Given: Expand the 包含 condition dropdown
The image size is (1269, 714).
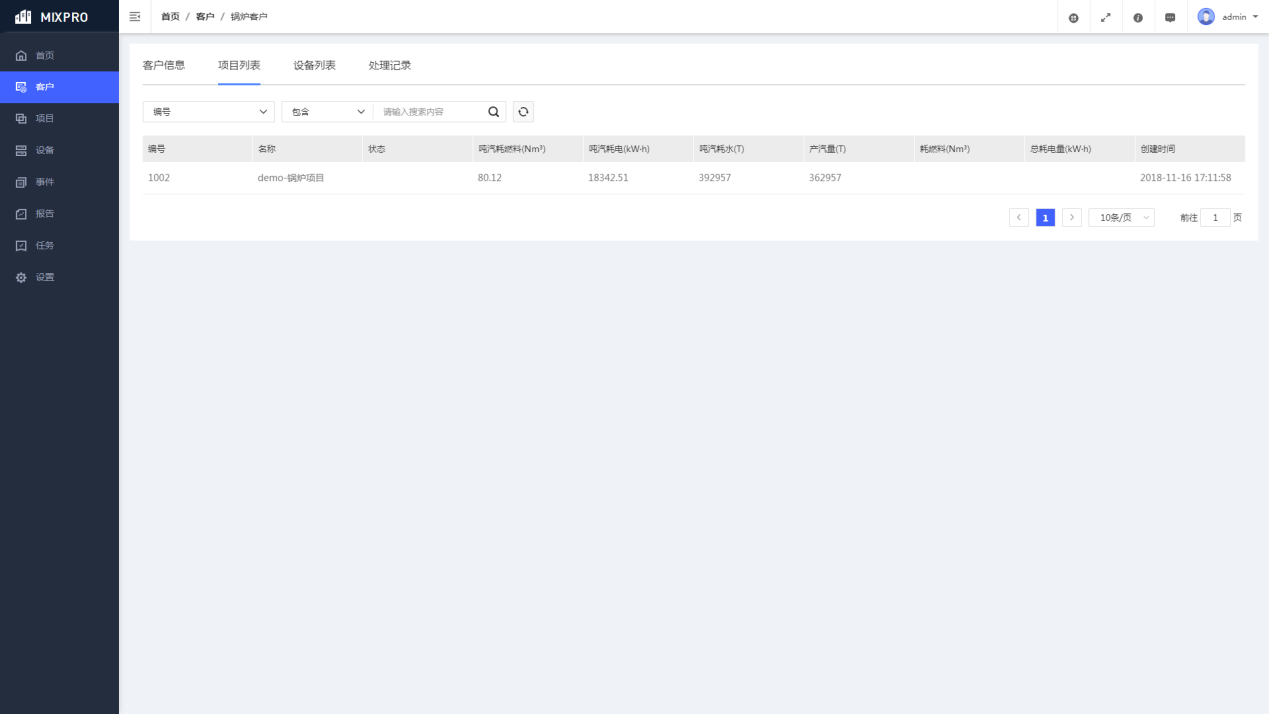Looking at the screenshot, I should [x=327, y=112].
